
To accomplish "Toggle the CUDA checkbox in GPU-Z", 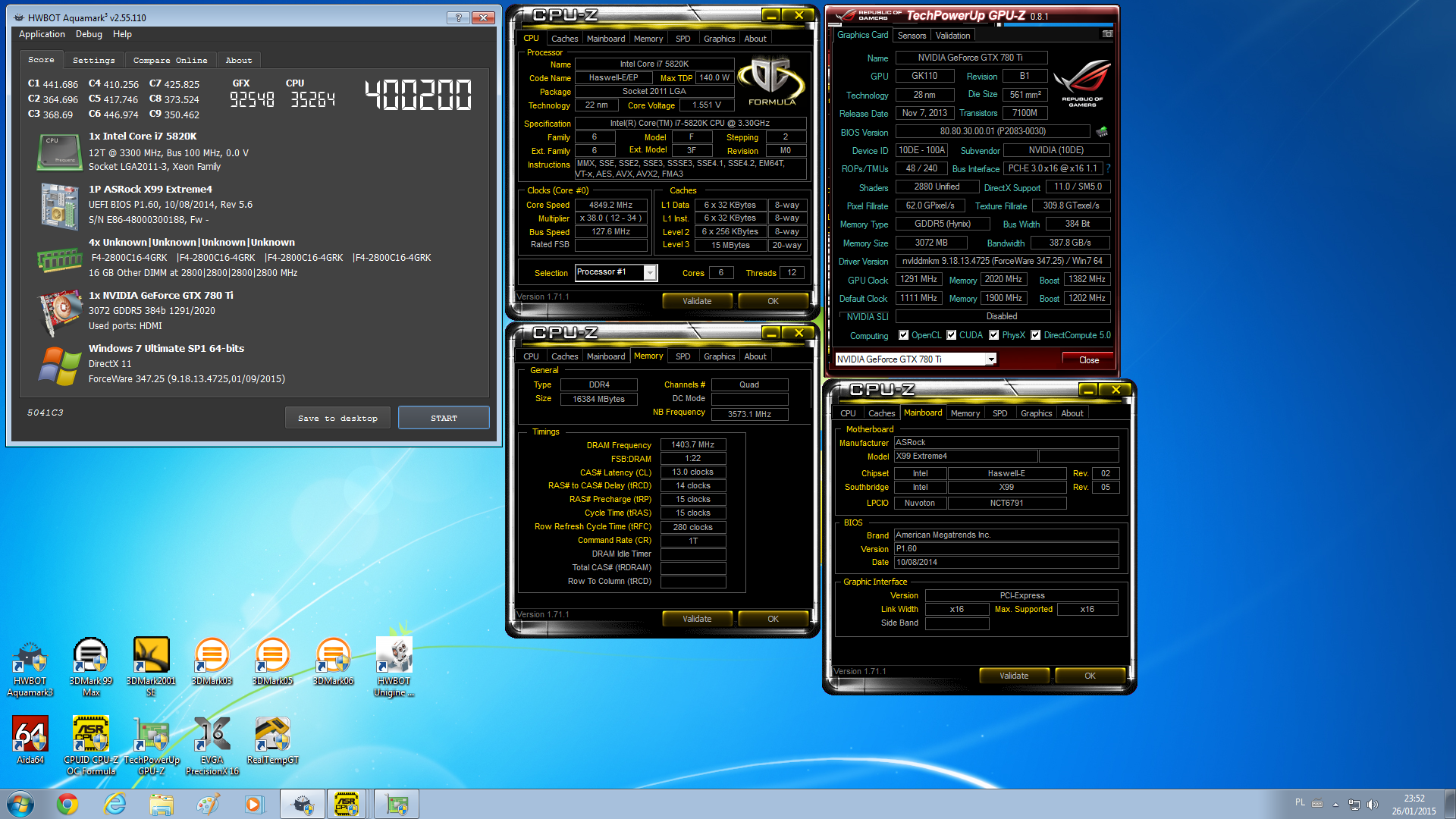I will pyautogui.click(x=951, y=334).
